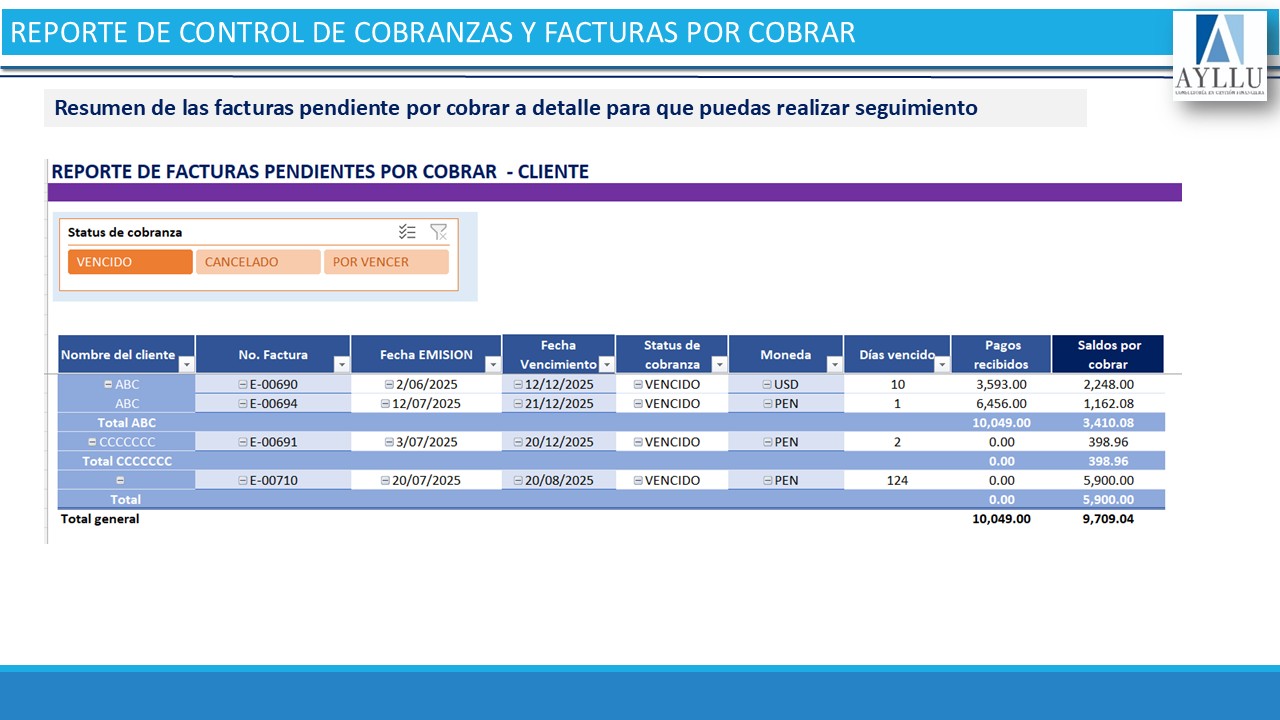Collapse invoice E-00710 row

[242, 481]
